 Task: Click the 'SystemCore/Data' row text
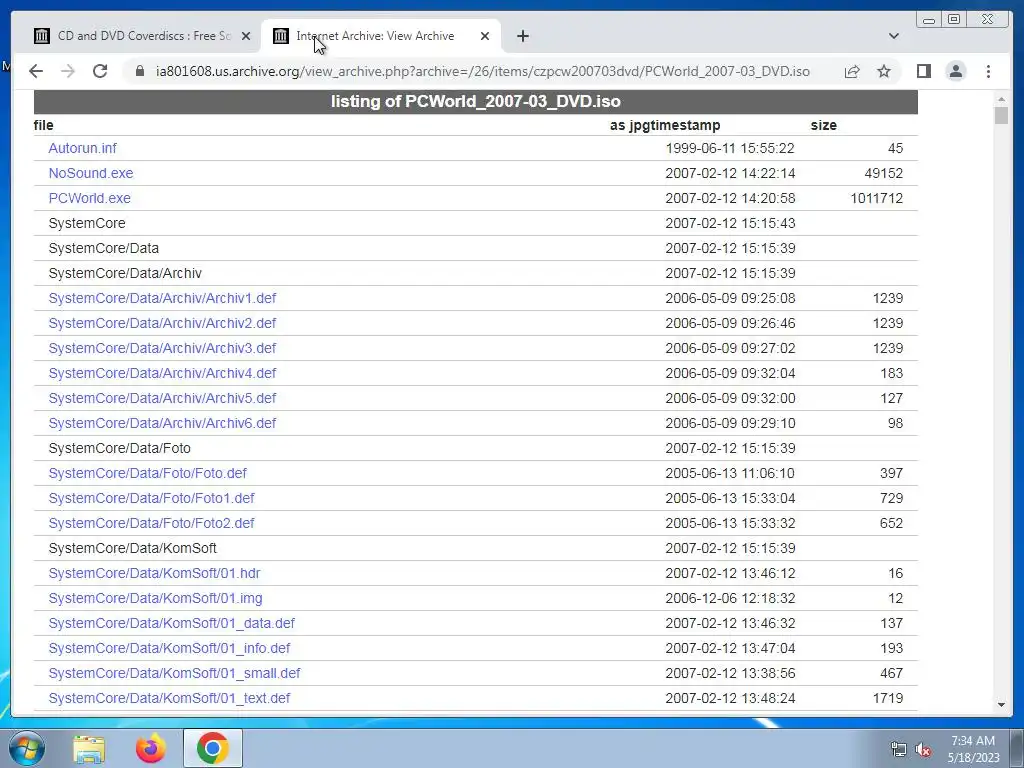coord(103,248)
